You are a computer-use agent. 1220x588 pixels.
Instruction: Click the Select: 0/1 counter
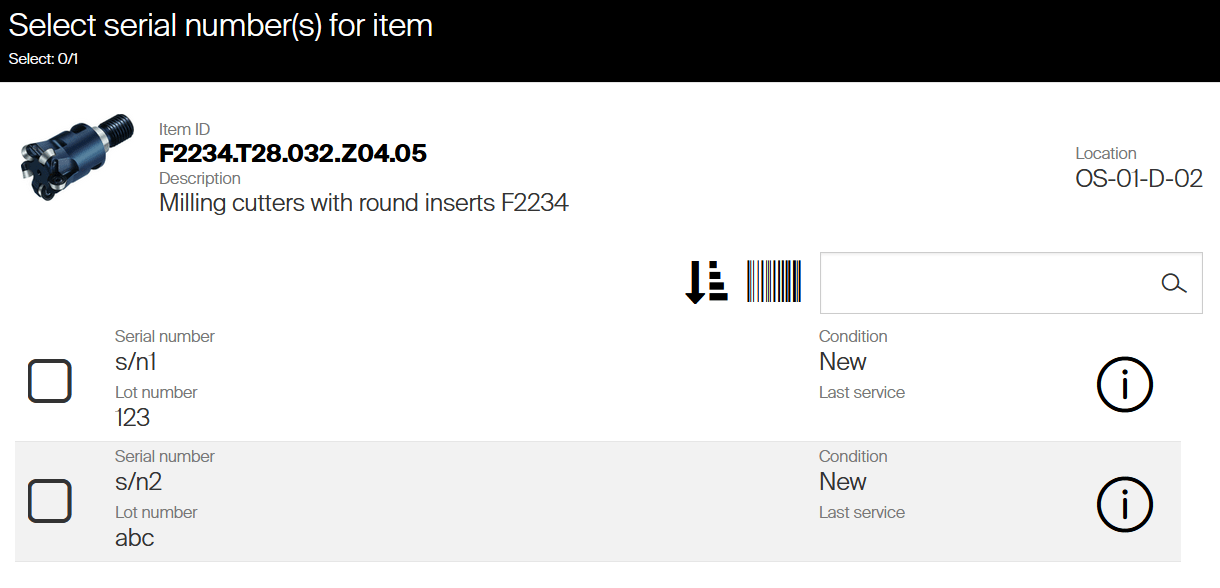(44, 59)
